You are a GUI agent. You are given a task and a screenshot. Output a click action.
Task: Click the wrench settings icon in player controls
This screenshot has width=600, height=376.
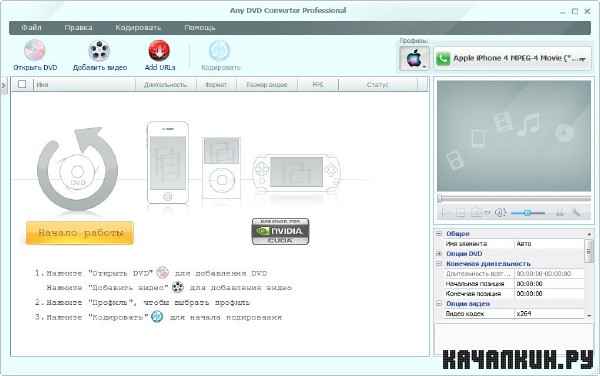[576, 213]
